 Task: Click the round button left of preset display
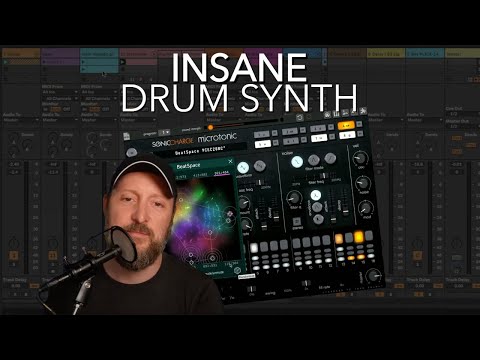click(x=132, y=152)
